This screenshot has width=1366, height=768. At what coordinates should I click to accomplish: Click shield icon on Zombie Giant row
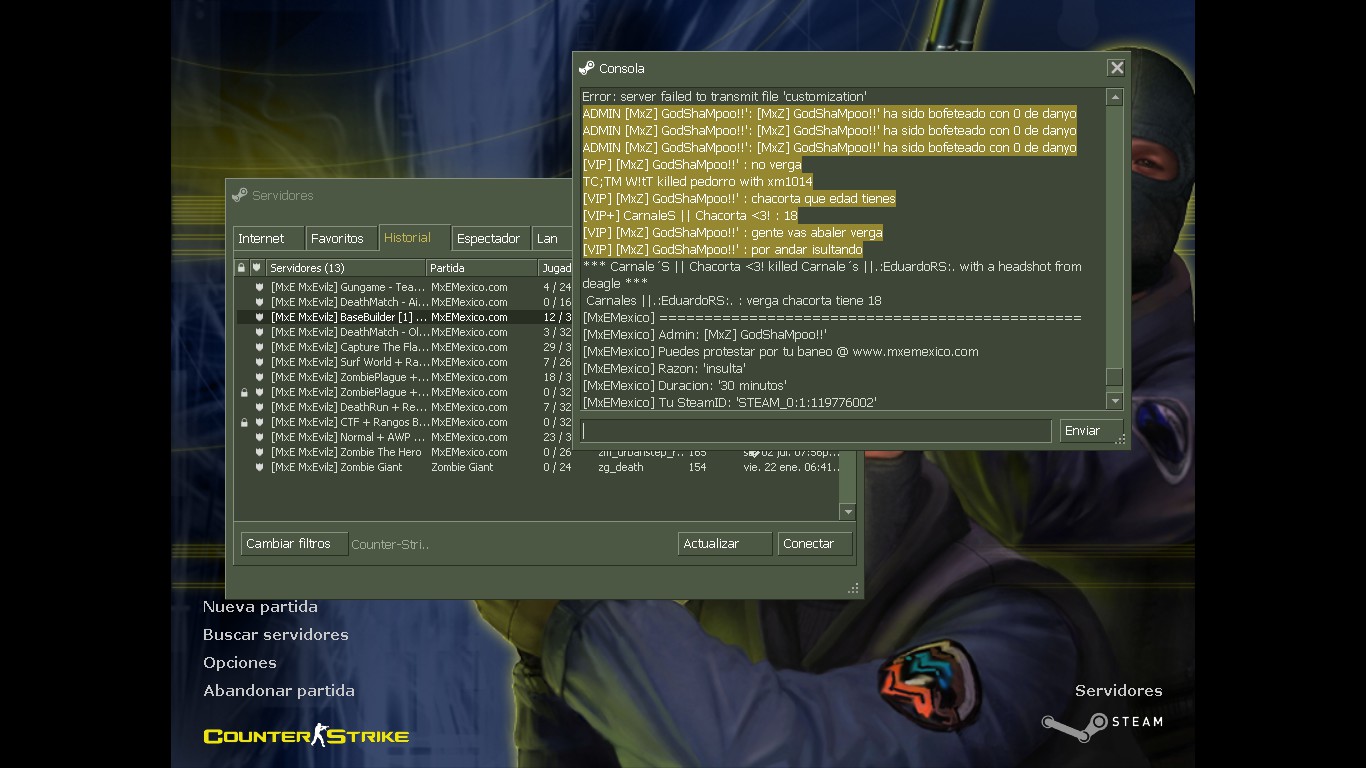(x=259, y=467)
